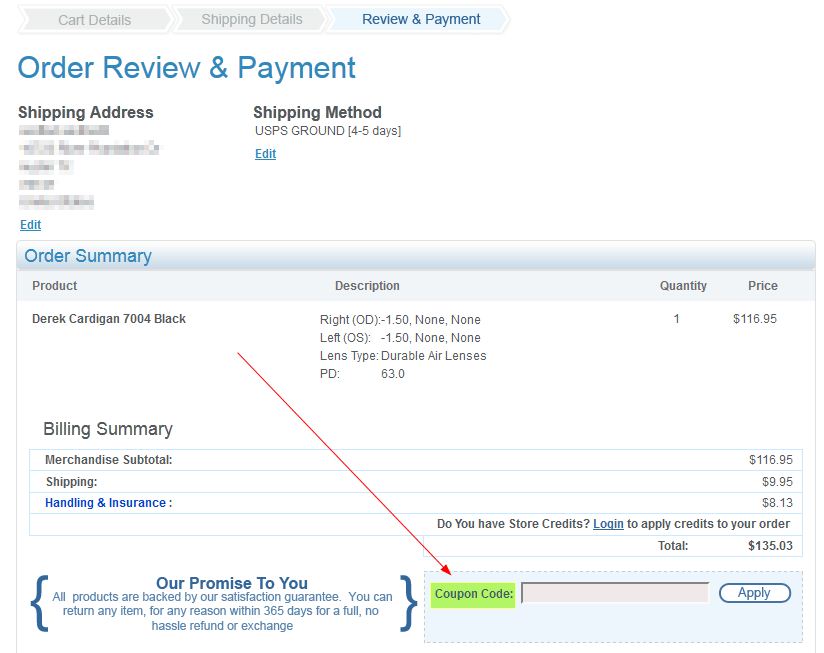Edit the USPS GROUND shipping method
The image size is (824, 653).
click(x=265, y=153)
